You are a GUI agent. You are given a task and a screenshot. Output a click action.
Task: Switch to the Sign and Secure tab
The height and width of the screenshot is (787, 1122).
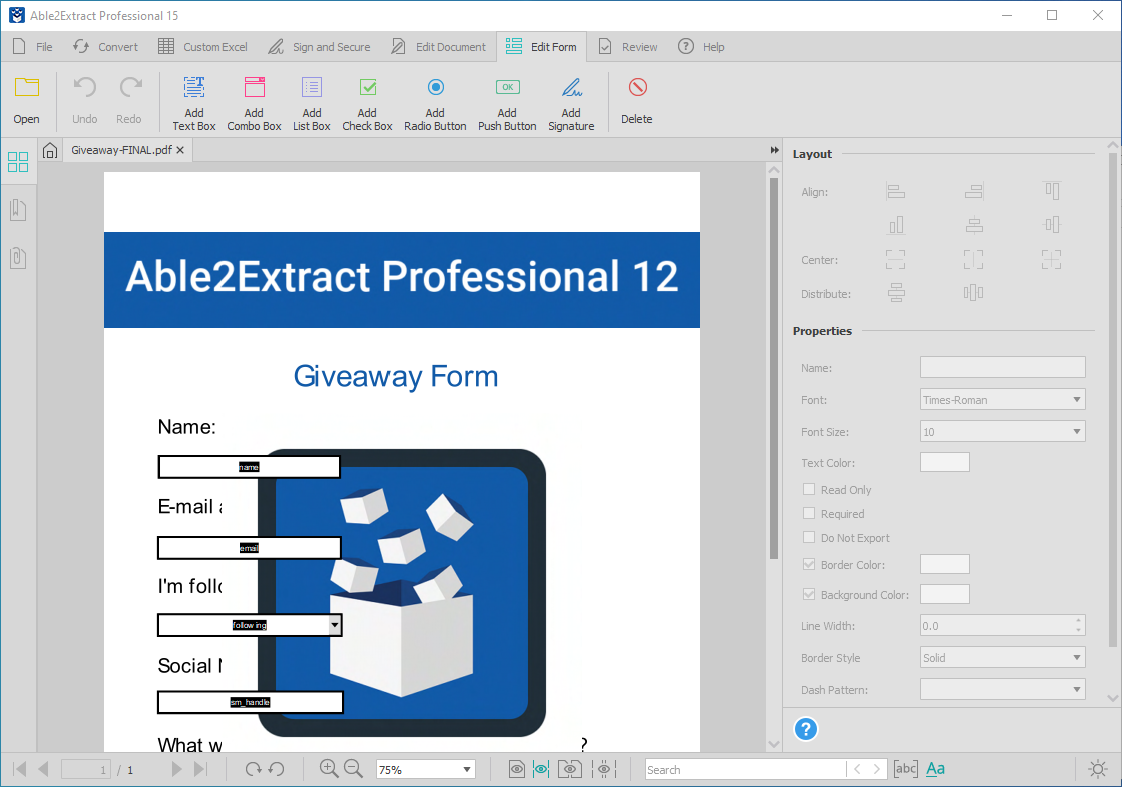pyautogui.click(x=319, y=47)
